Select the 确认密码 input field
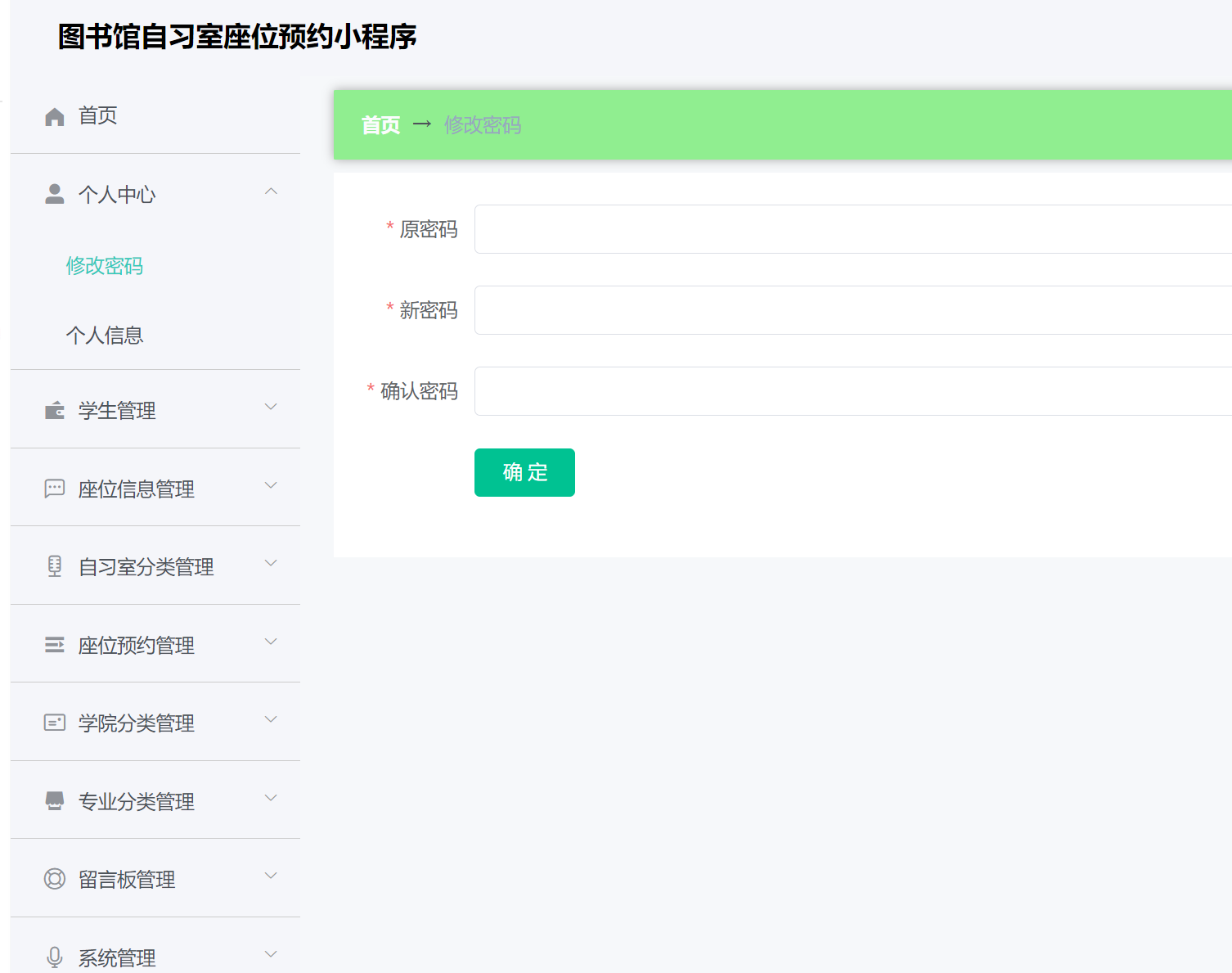Image resolution: width=1232 pixels, height=973 pixels. (851, 391)
